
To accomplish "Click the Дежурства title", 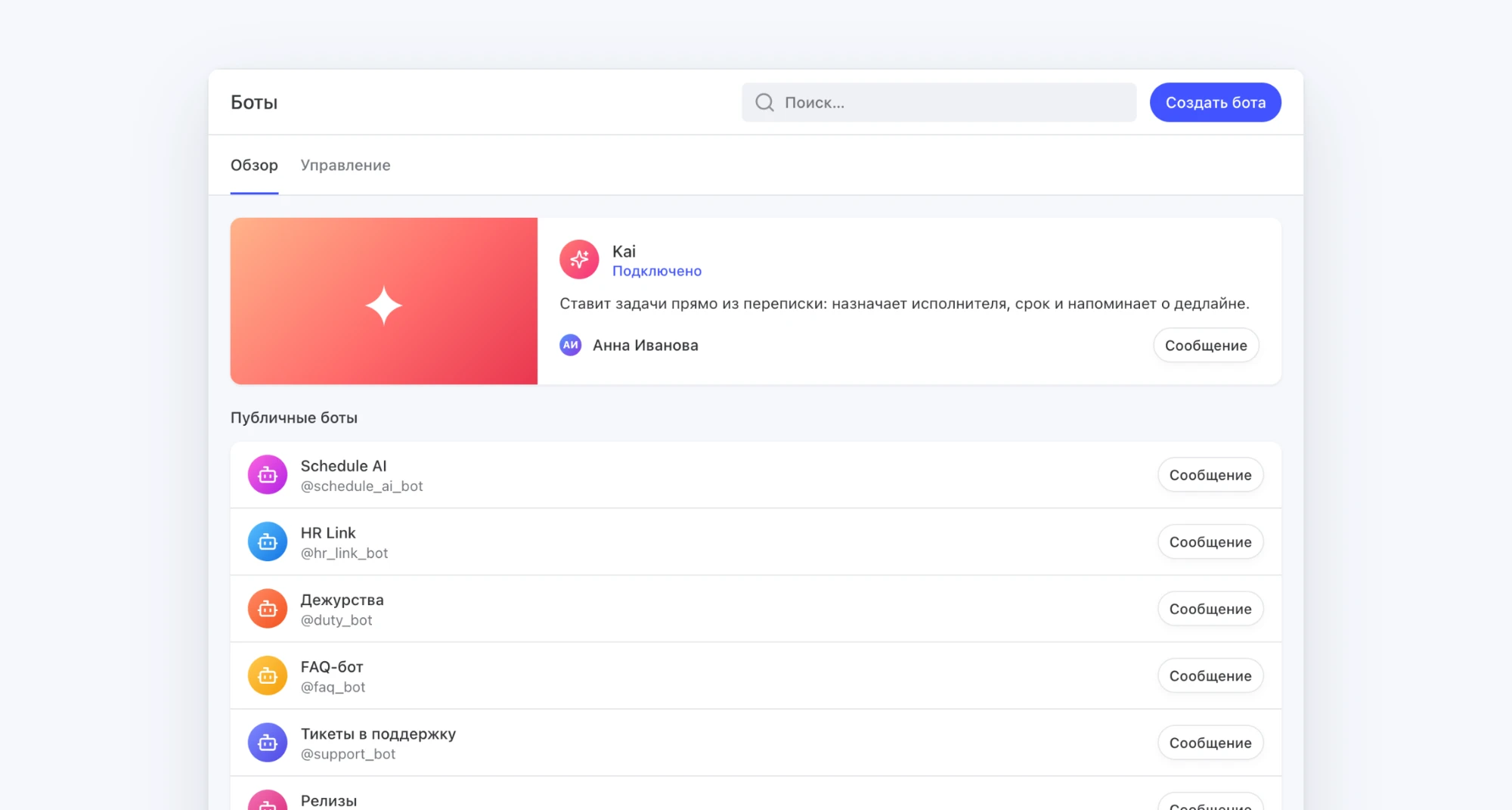I will pos(342,600).
